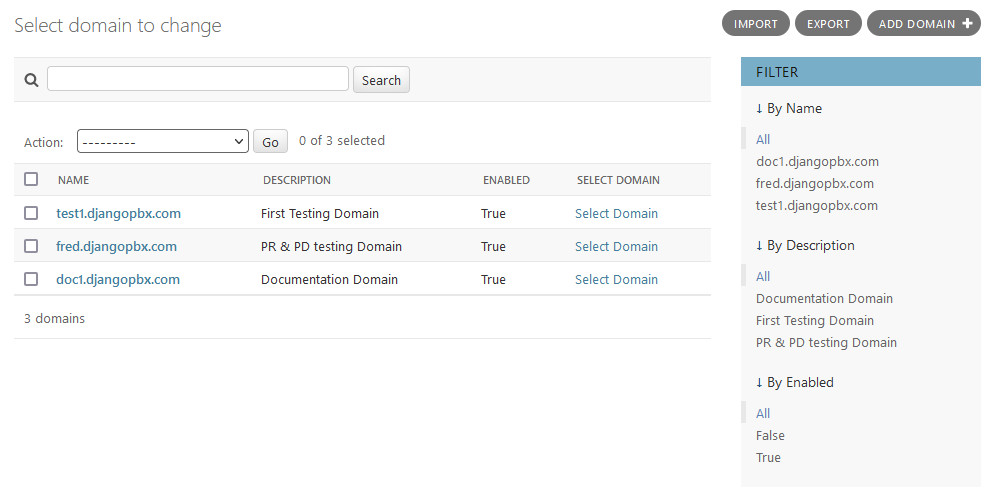This screenshot has width=1000, height=501.
Task: Check the box for test1.djangopbx.com
Action: click(x=31, y=213)
